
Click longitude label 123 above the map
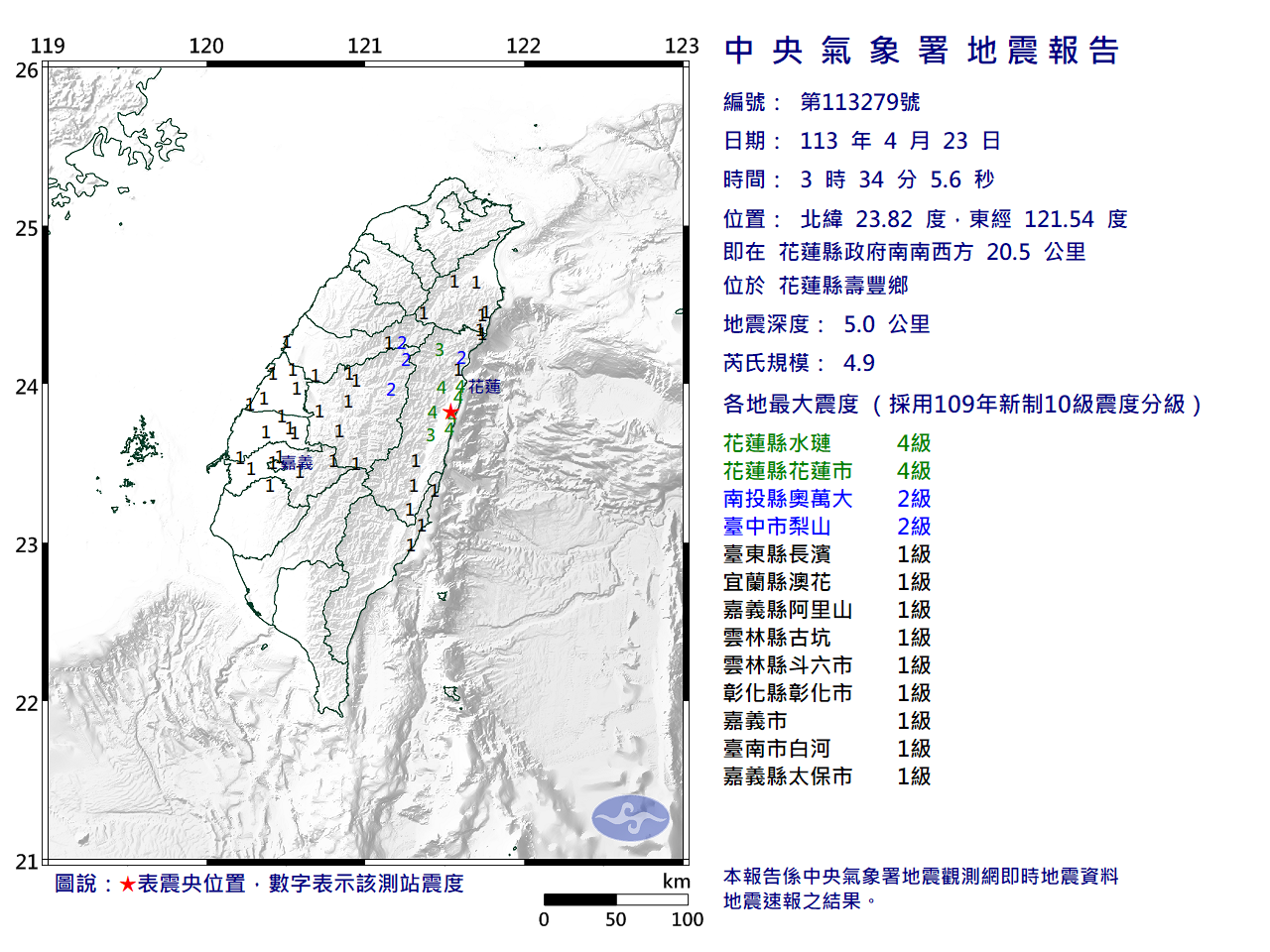(682, 46)
